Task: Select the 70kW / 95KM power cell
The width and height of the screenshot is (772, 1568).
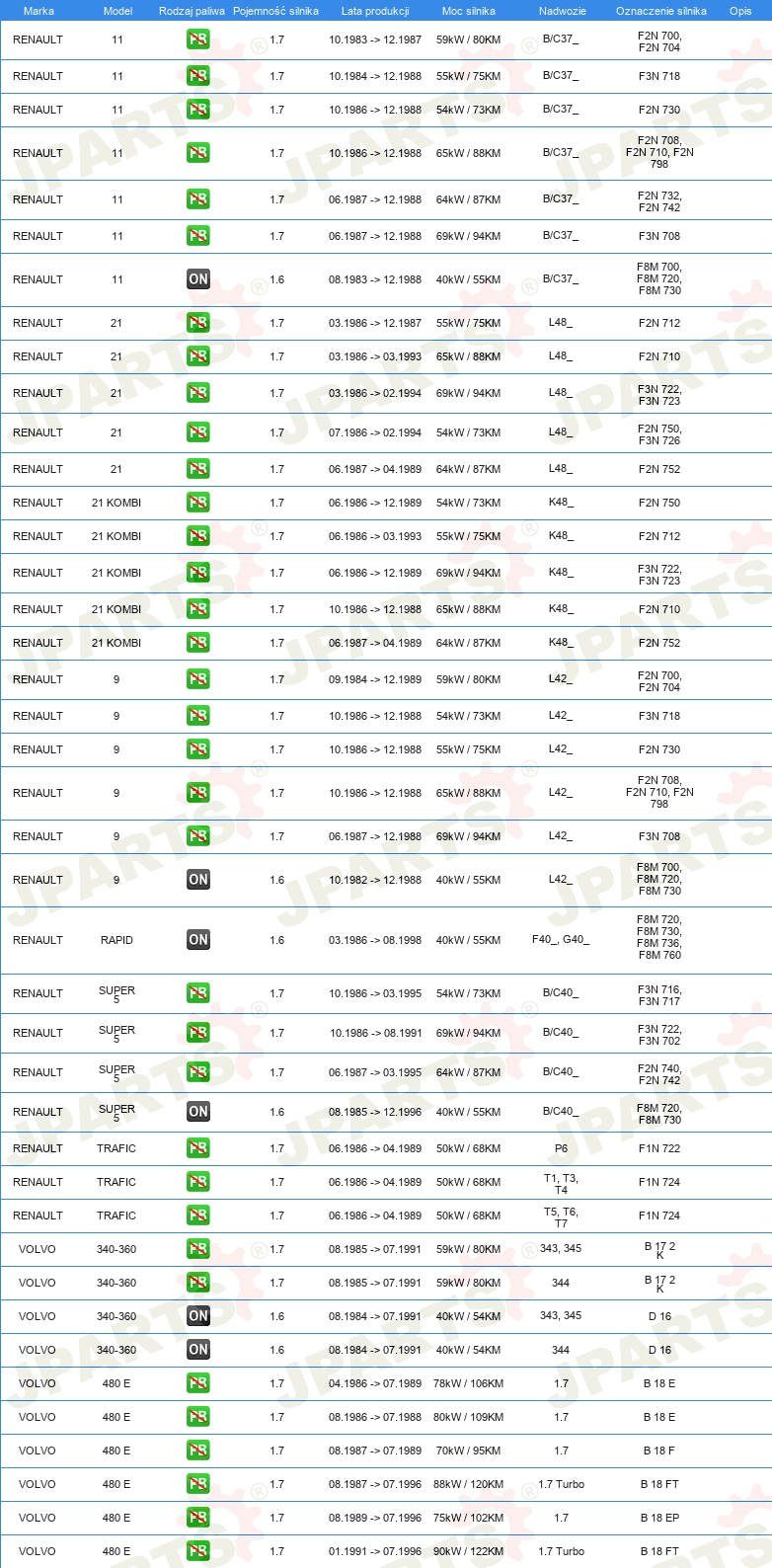Action: (469, 1450)
